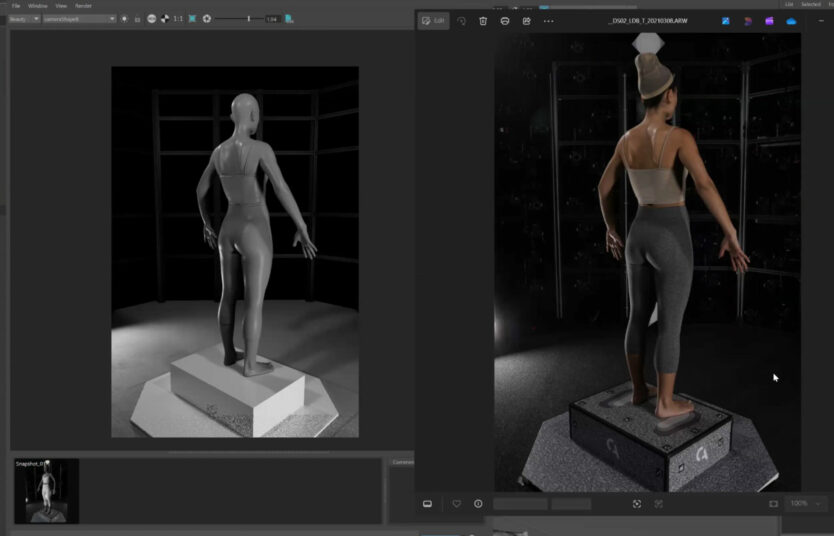834x536 pixels.
Task: Open the cameraShape camera dropdown
Action: tap(79, 19)
